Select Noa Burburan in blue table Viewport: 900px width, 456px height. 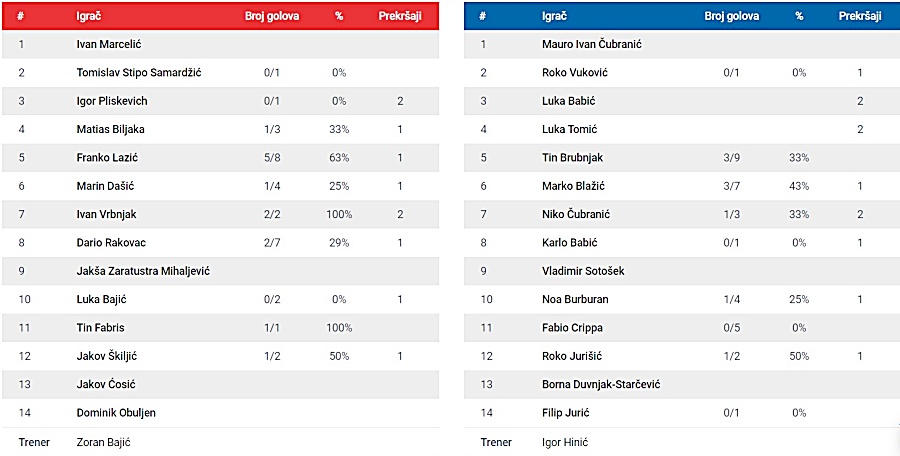(x=575, y=299)
